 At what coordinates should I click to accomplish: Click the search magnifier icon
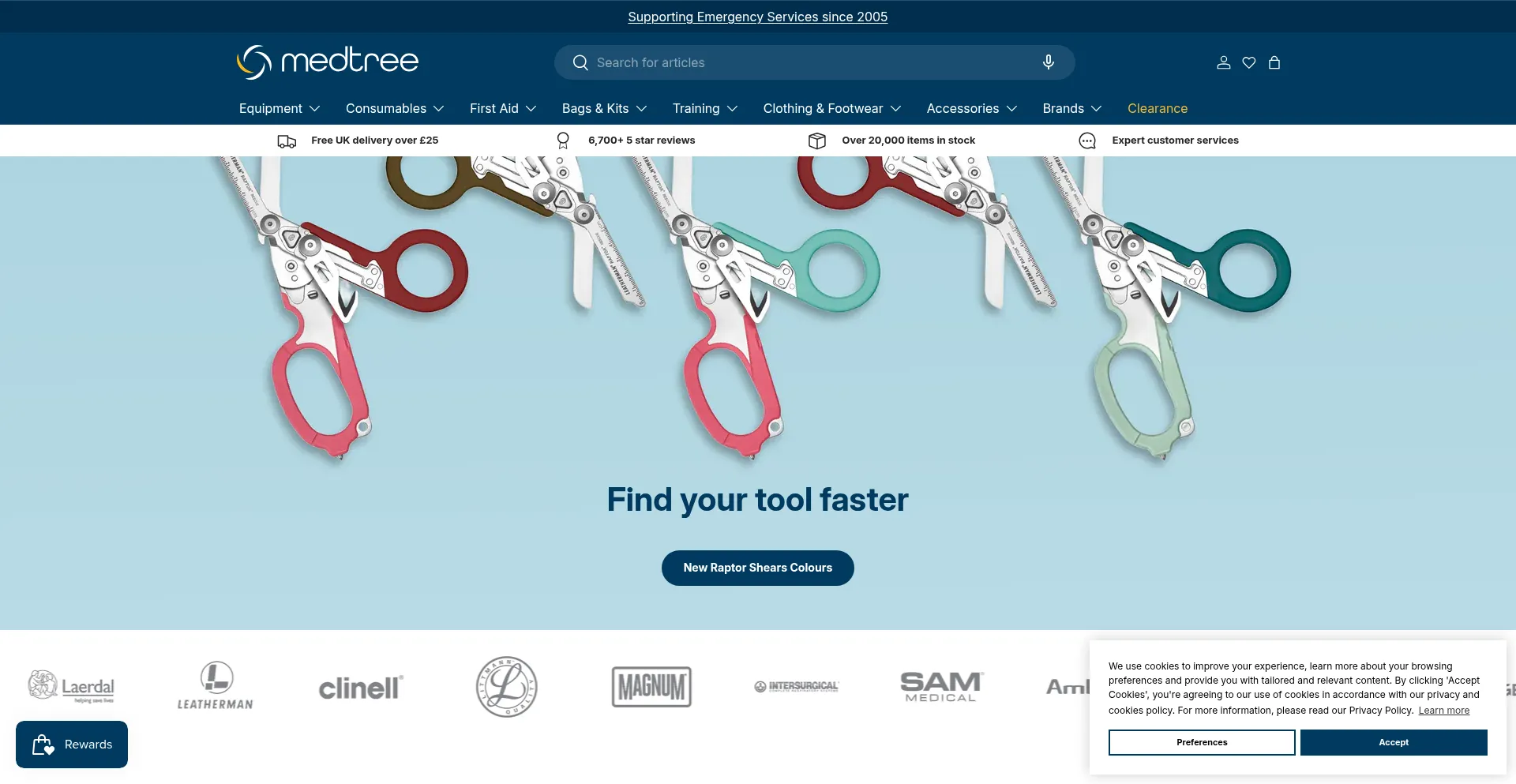580,62
